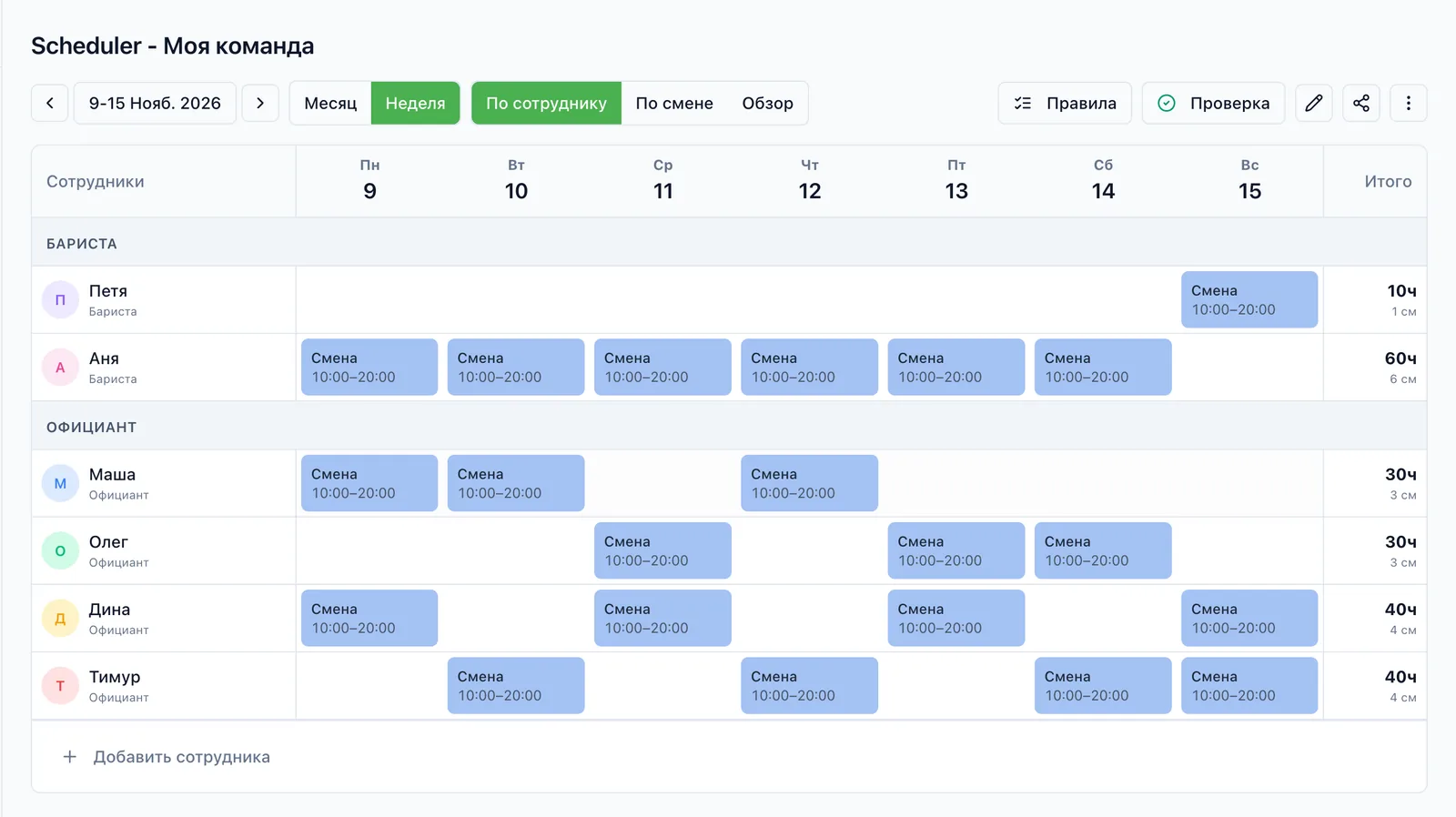Viewport: 1456px width, 817px height.
Task: Go to the previous week using the left chevron
Action: [50, 103]
